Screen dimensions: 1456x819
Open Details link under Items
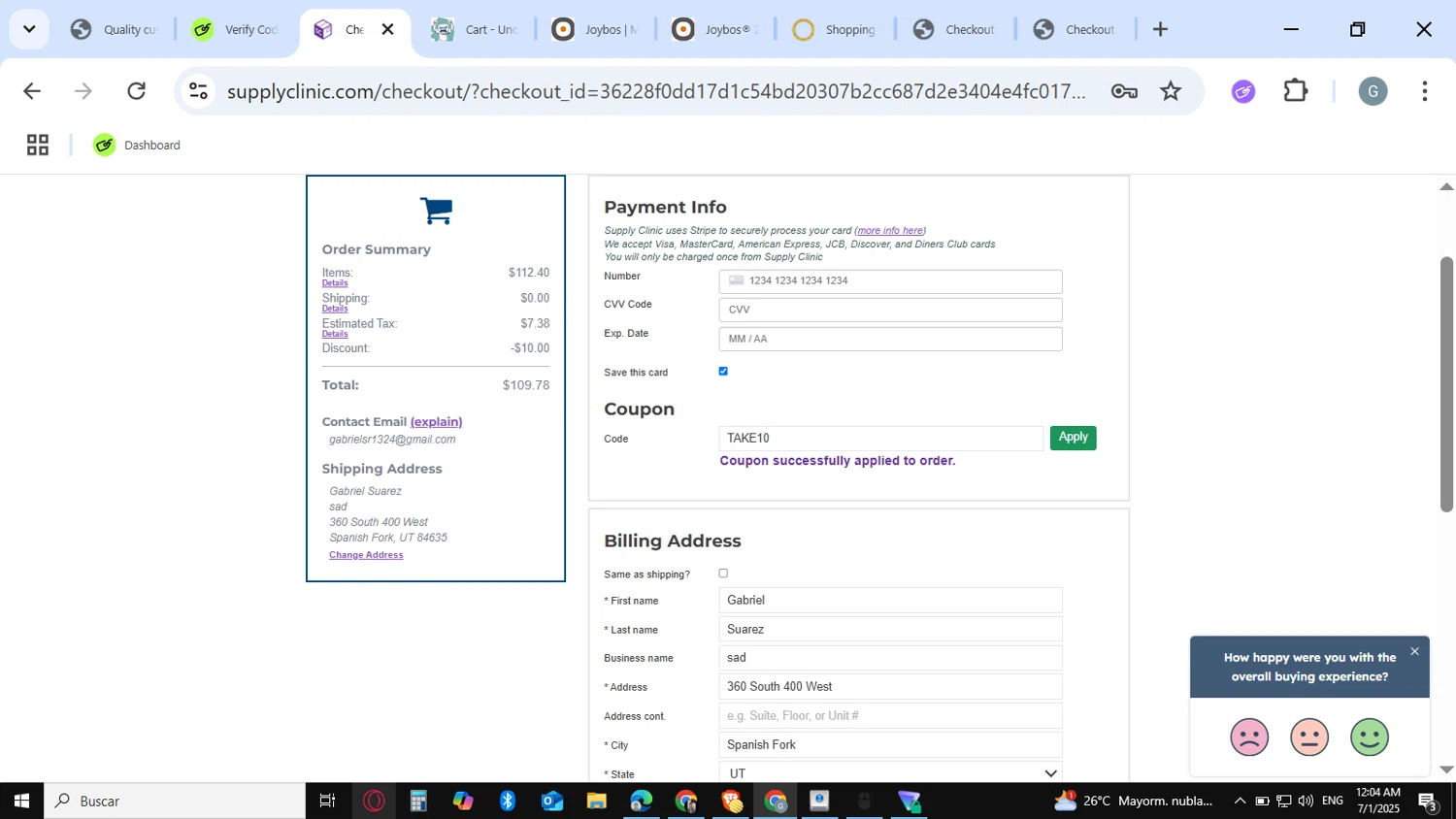(335, 283)
